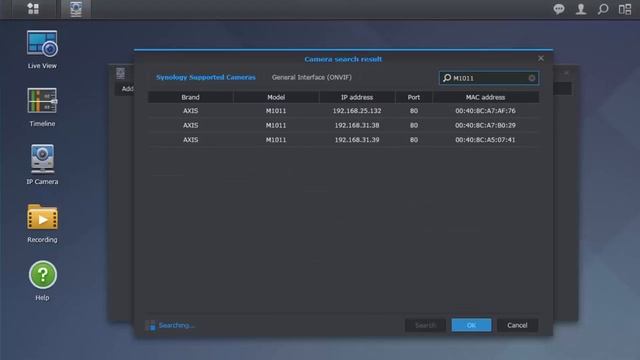Switch to Synology Supported Cameras tab

coord(206,77)
